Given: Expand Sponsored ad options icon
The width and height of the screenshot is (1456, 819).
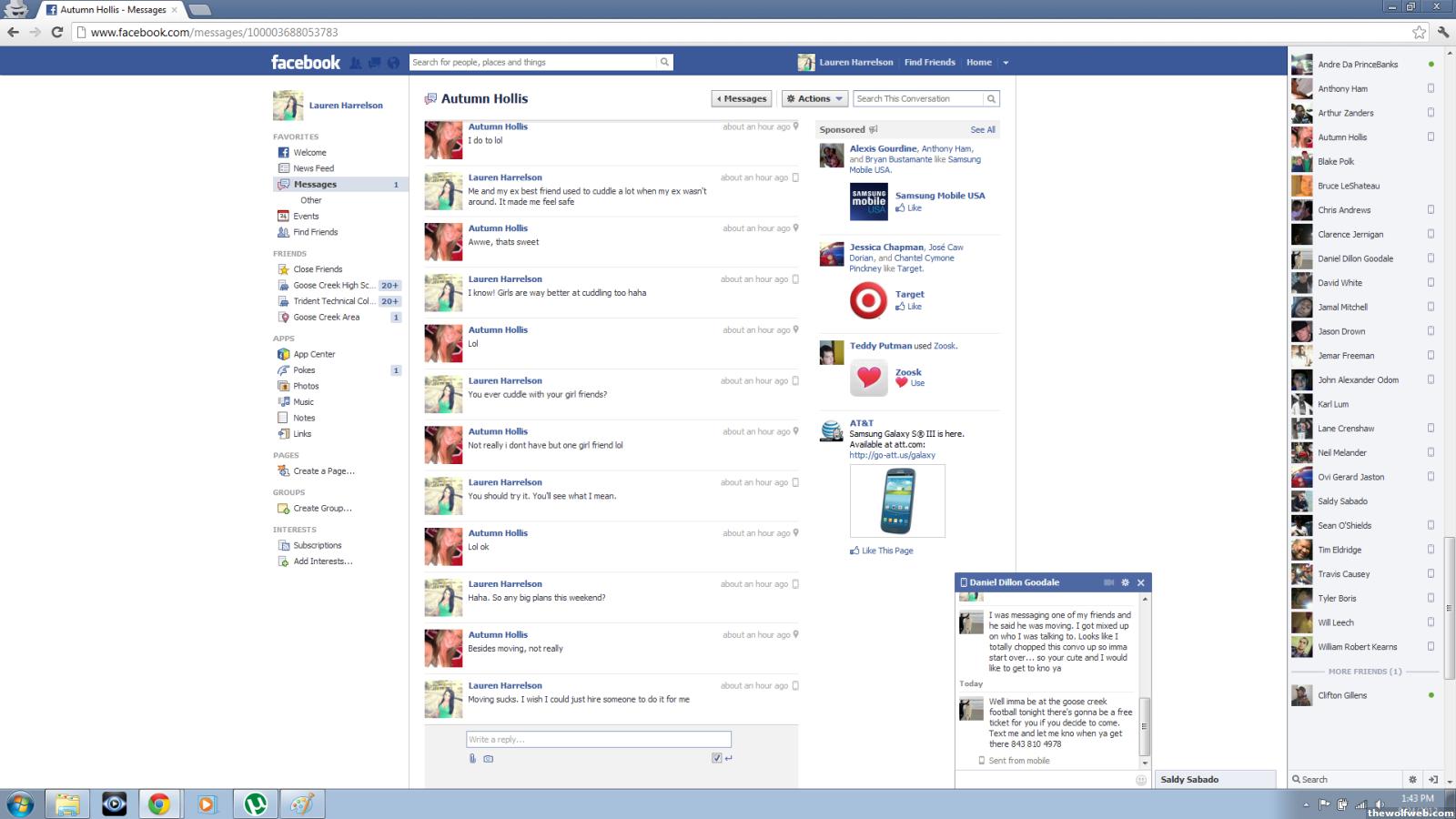Looking at the screenshot, I should pyautogui.click(x=874, y=129).
